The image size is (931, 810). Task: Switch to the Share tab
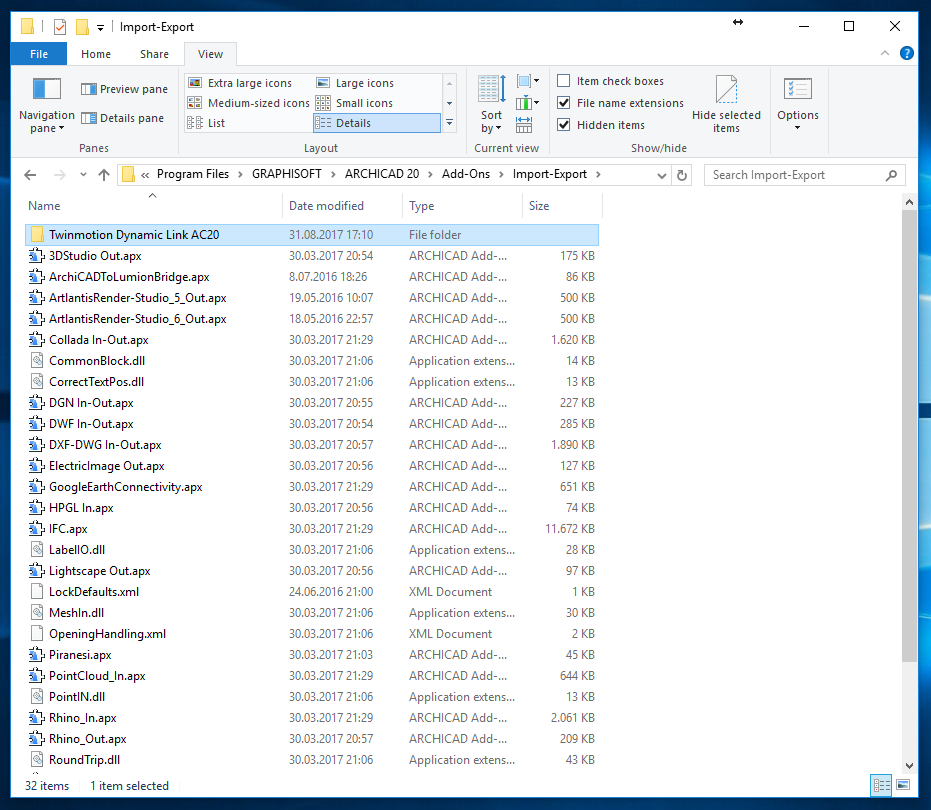(x=154, y=54)
